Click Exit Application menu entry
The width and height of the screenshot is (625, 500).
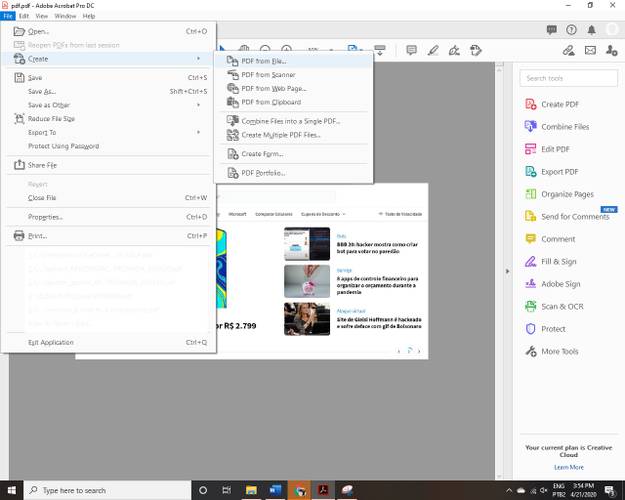coord(108,342)
